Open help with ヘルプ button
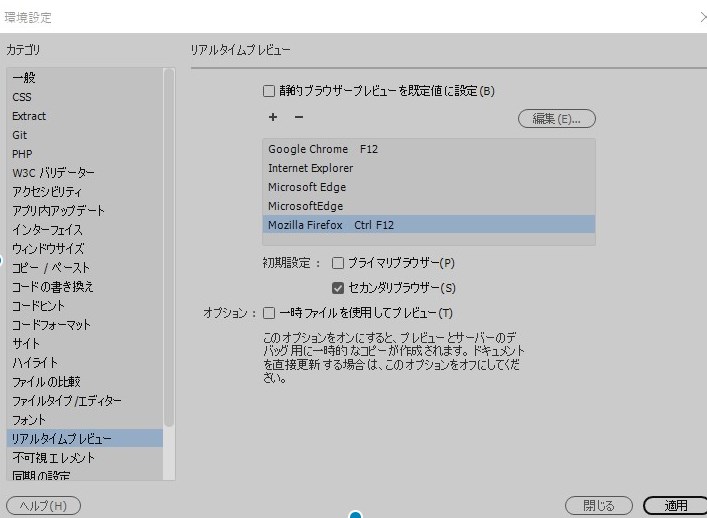This screenshot has width=707, height=518. 43,505
